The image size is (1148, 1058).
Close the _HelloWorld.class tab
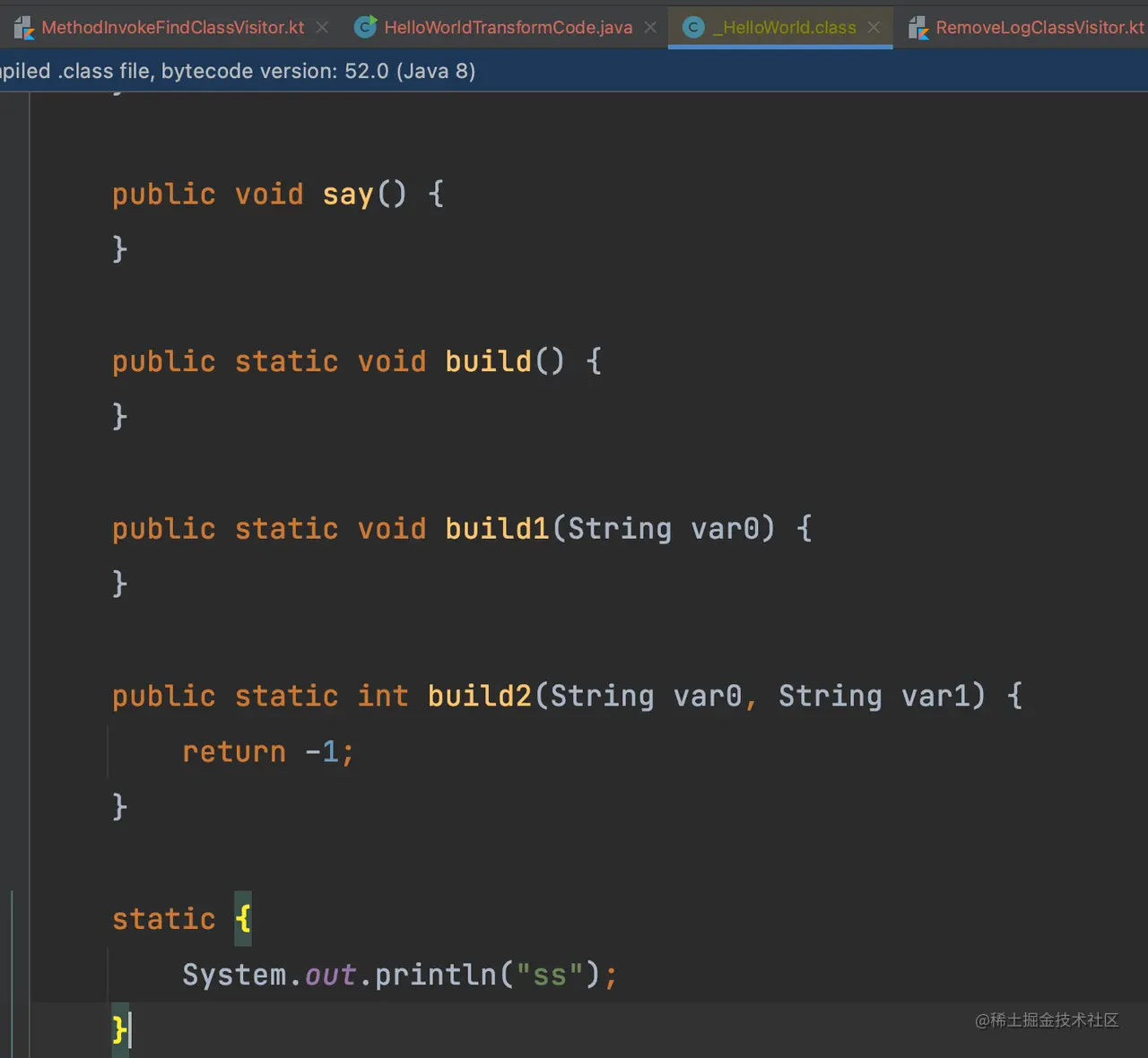(x=874, y=27)
